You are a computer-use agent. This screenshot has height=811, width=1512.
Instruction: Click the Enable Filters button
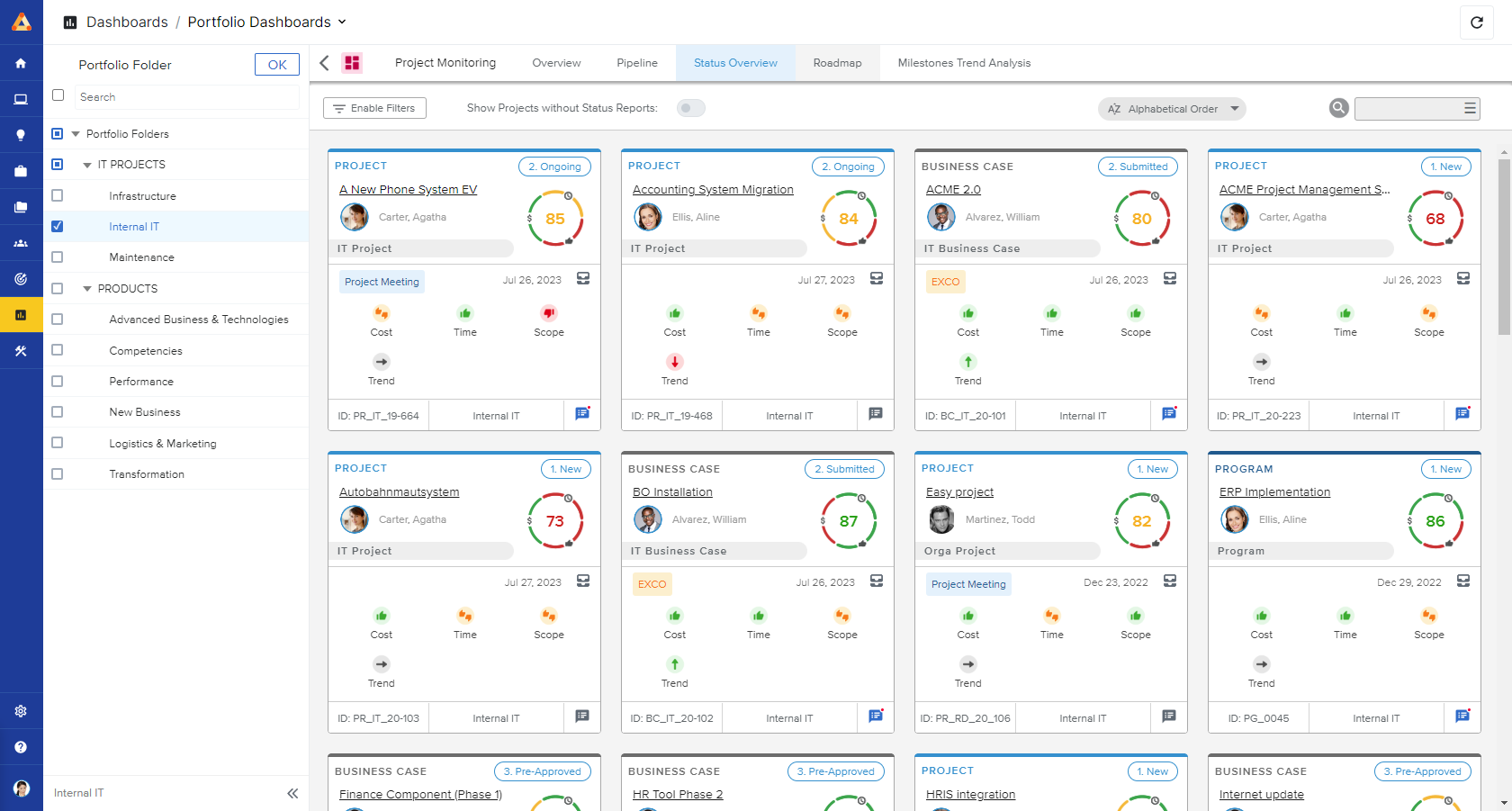tap(374, 107)
